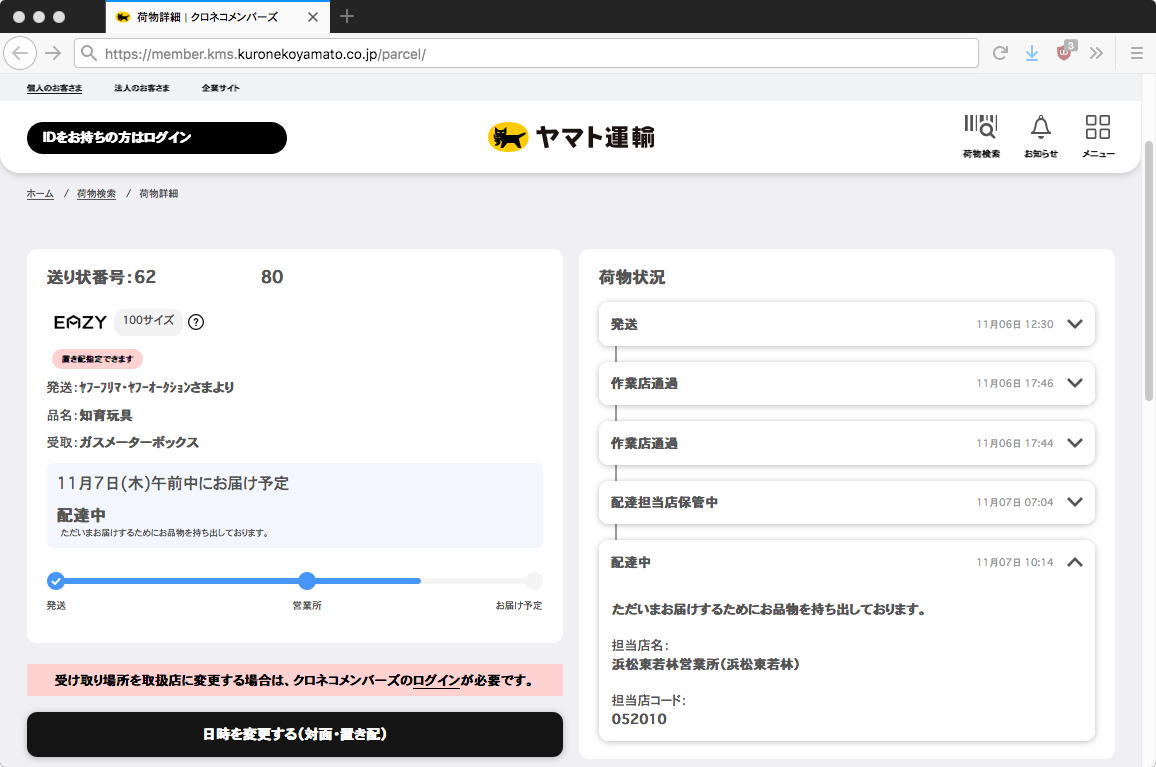Open the help question mark beside 100サイズ
Image resolution: width=1156 pixels, height=767 pixels.
196,322
